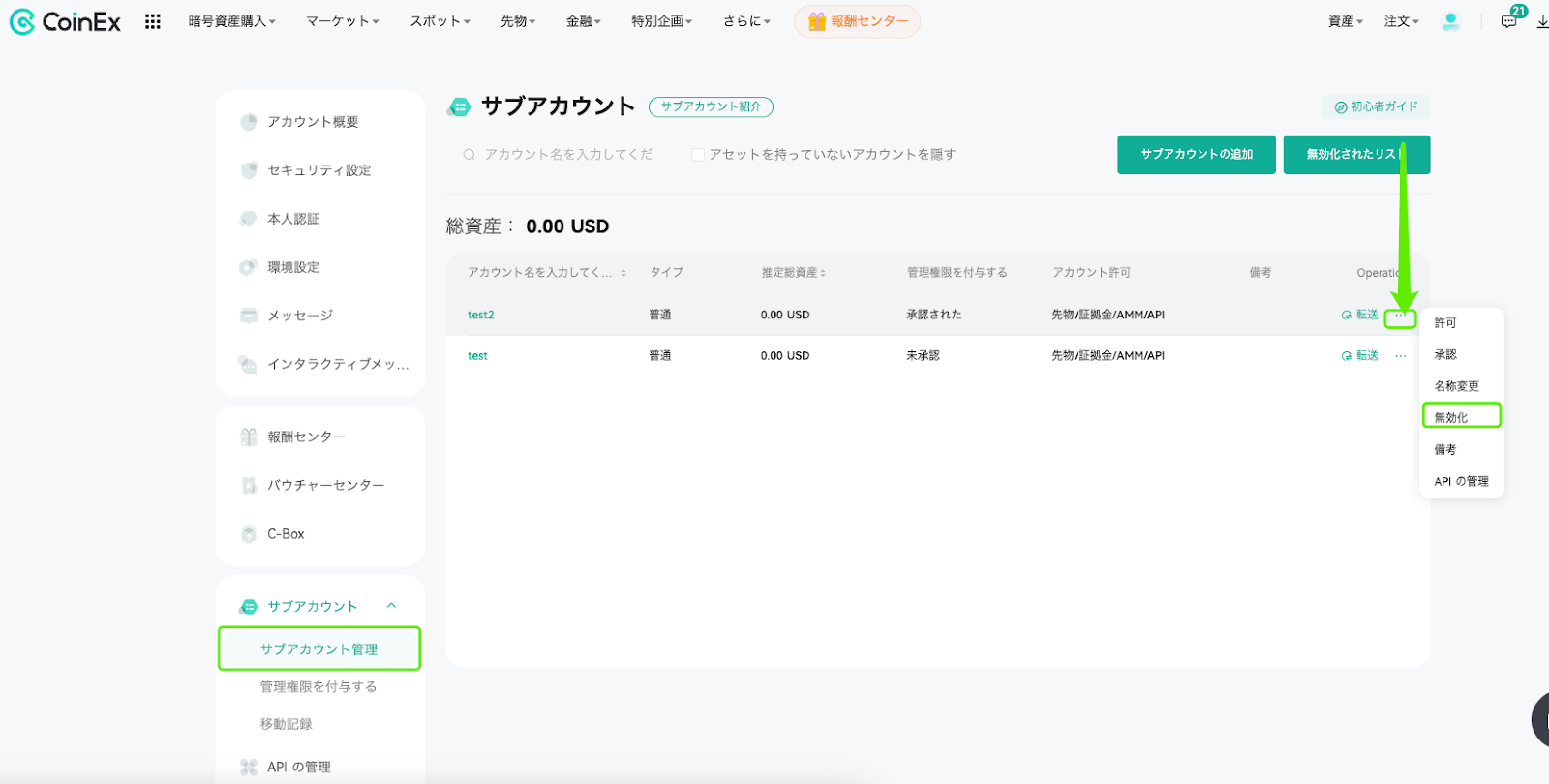The image size is (1549, 784).
Task: Open the 初心者ガイド link
Action: 1376,106
